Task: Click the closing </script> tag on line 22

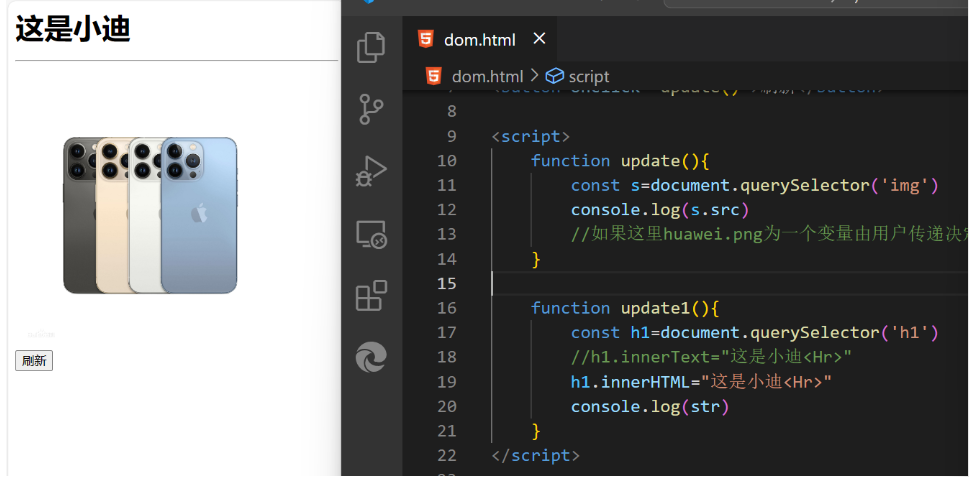Action: (x=536, y=455)
